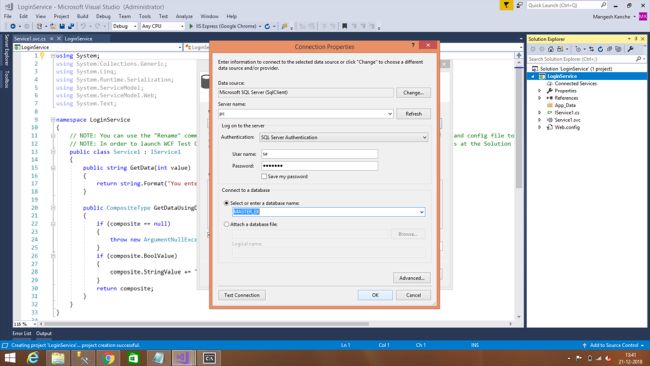Click the Collapse All icon in Solution Explorer

tap(609, 49)
